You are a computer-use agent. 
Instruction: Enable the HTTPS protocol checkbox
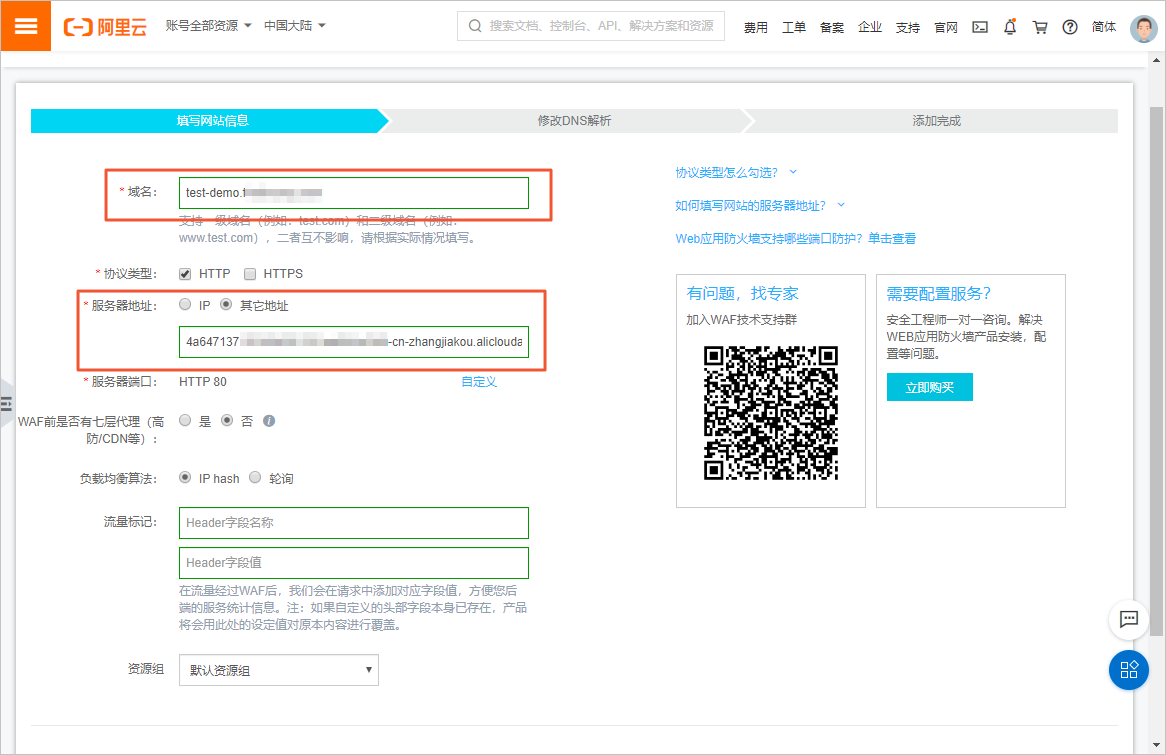[250, 274]
